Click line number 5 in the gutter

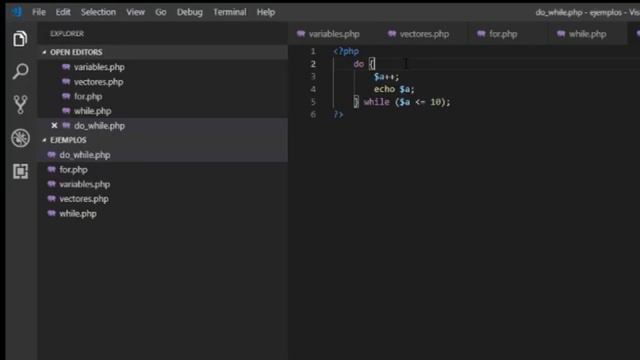[x=313, y=102]
